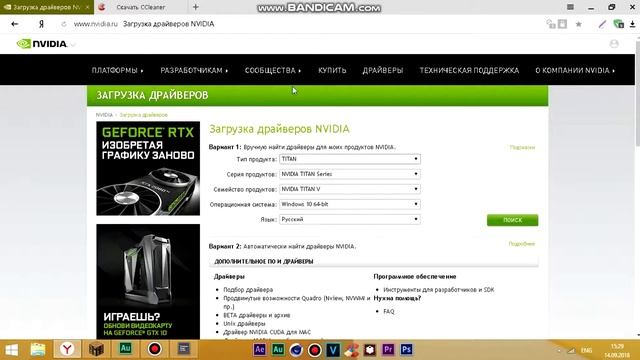Click the GeForce RTX banner image

[148, 168]
